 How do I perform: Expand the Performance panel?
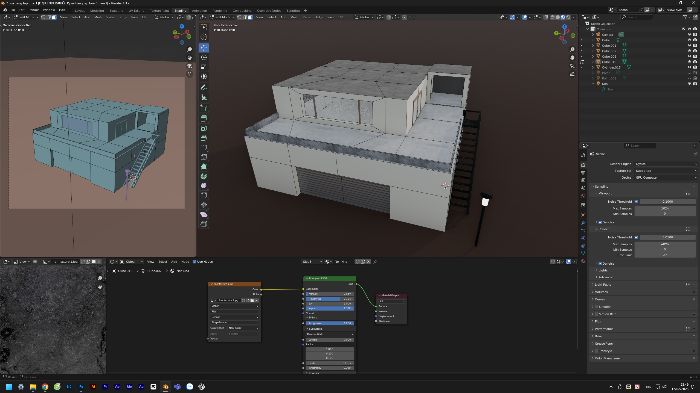click(603, 329)
